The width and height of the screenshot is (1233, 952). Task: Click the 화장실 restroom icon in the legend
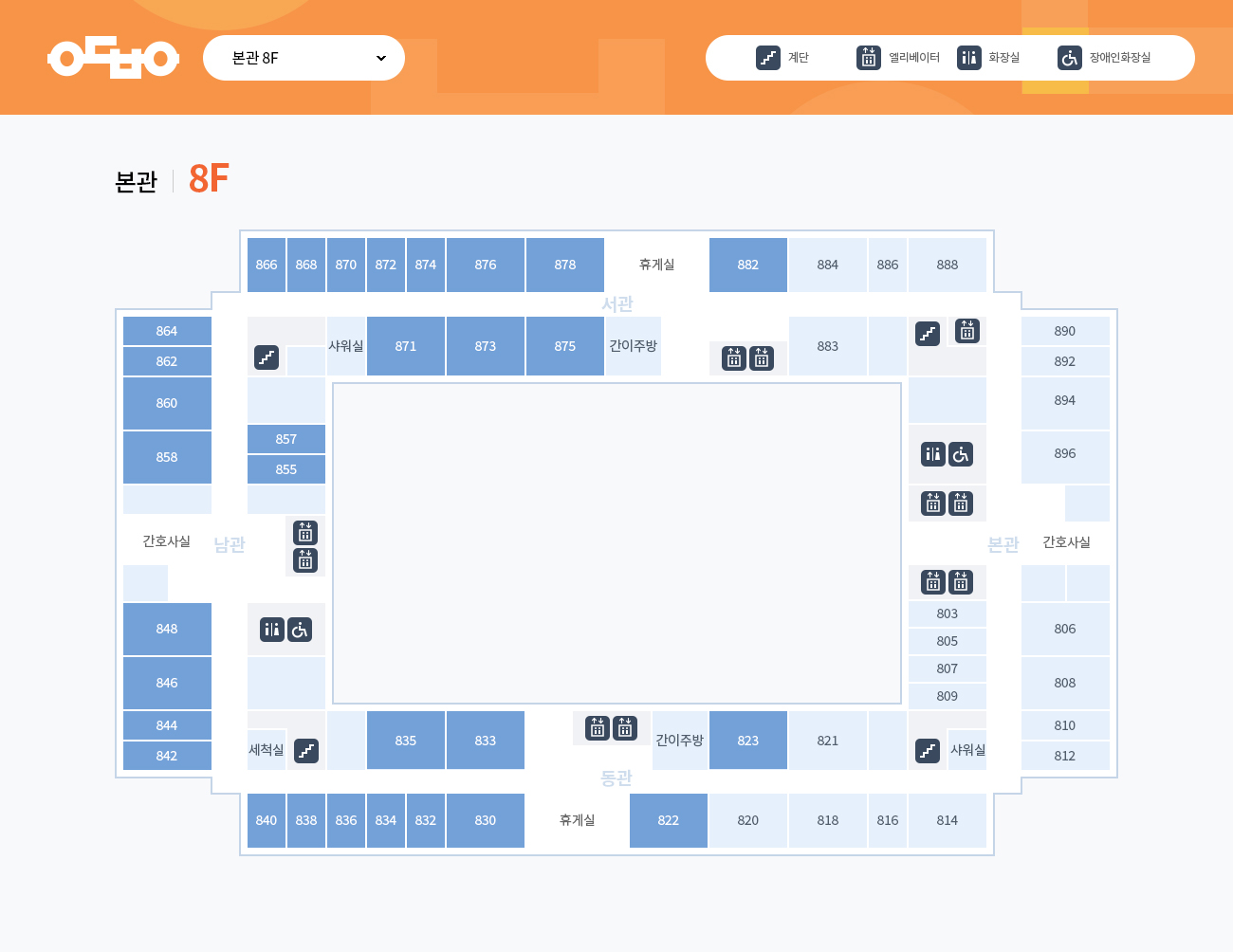click(x=969, y=58)
